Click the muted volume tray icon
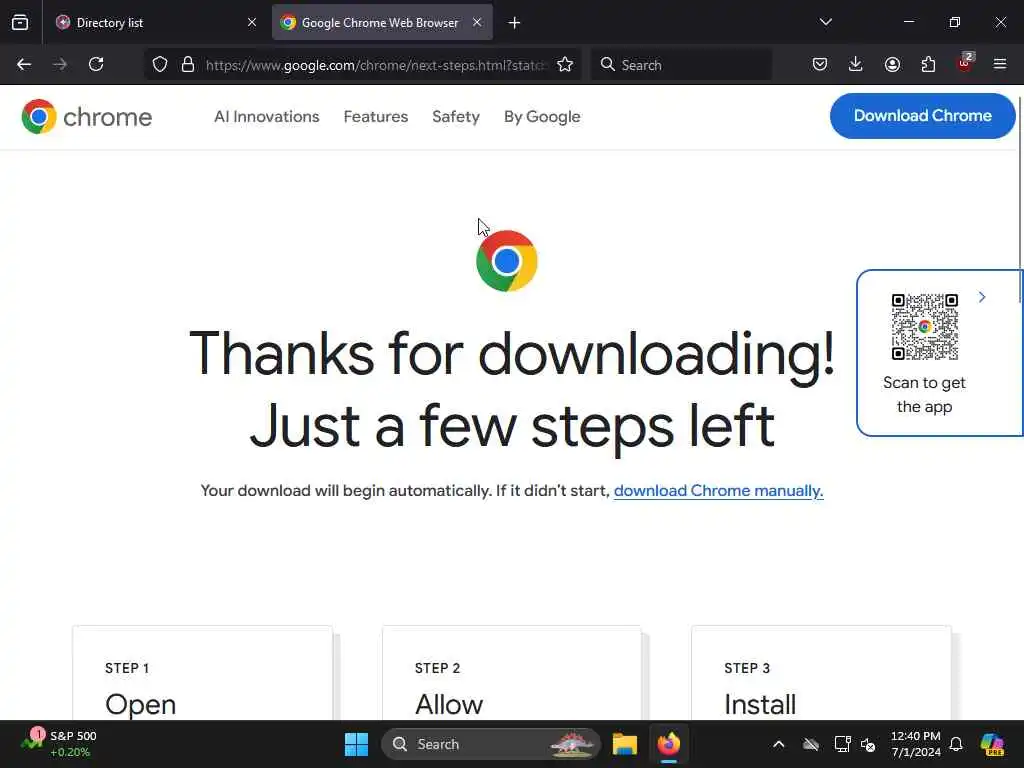 868,744
